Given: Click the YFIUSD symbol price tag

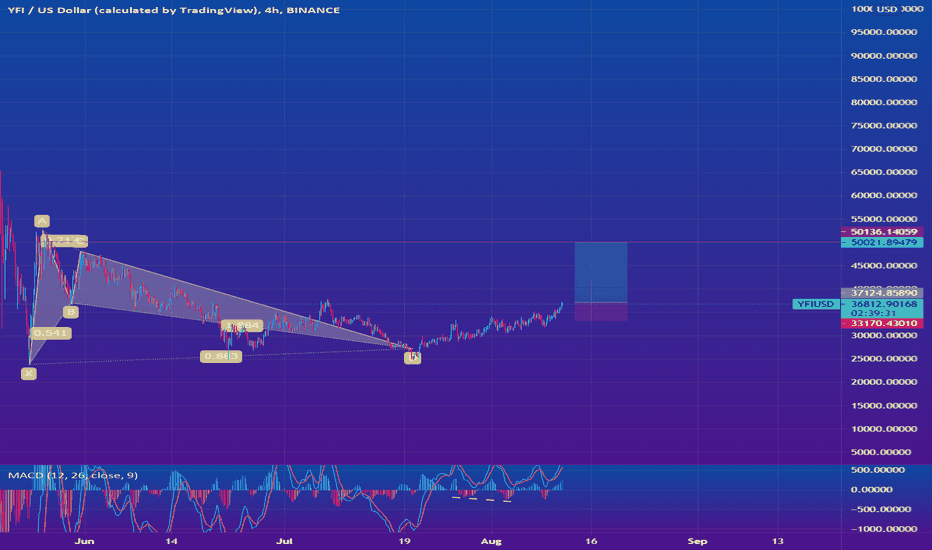Looking at the screenshot, I should click(x=815, y=304).
